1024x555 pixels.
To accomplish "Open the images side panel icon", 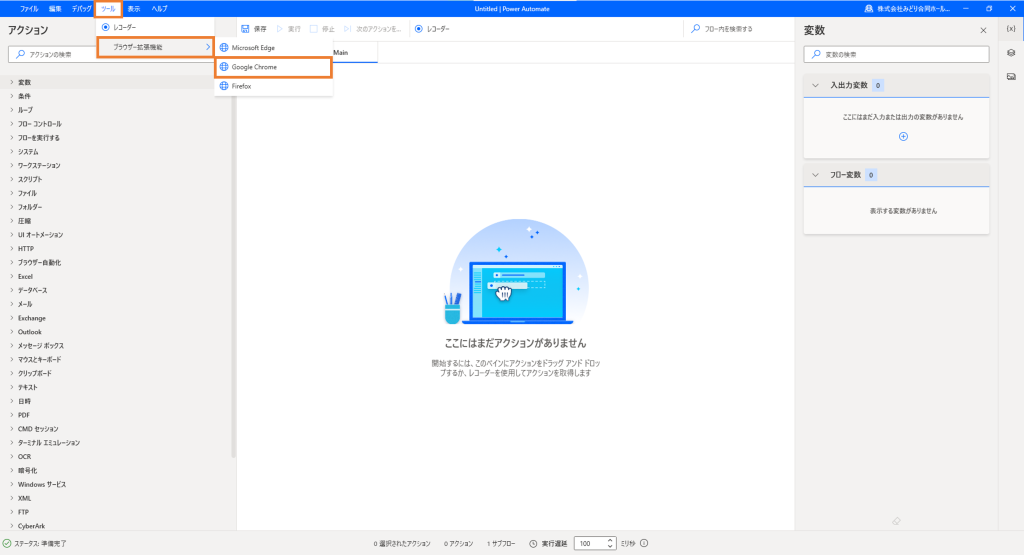I will point(1011,76).
